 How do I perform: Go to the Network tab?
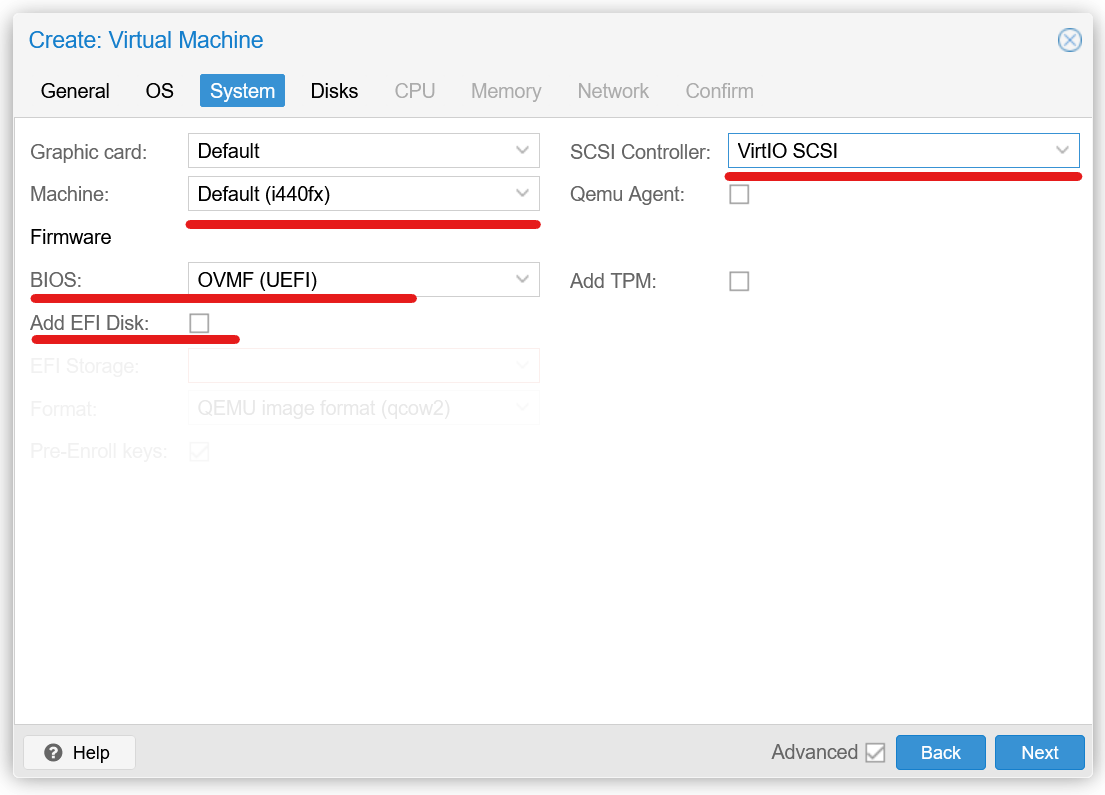click(x=613, y=91)
